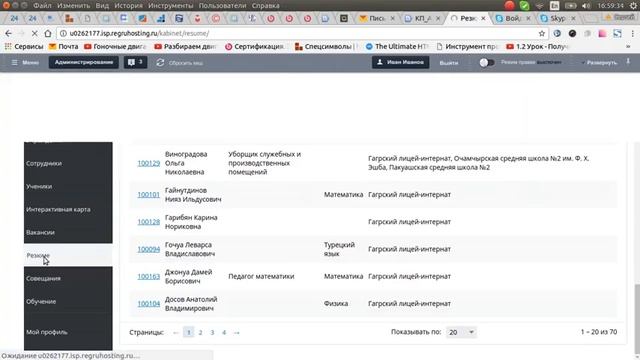
Task: Open the Сервисы apps shortcut
Action: (24, 47)
